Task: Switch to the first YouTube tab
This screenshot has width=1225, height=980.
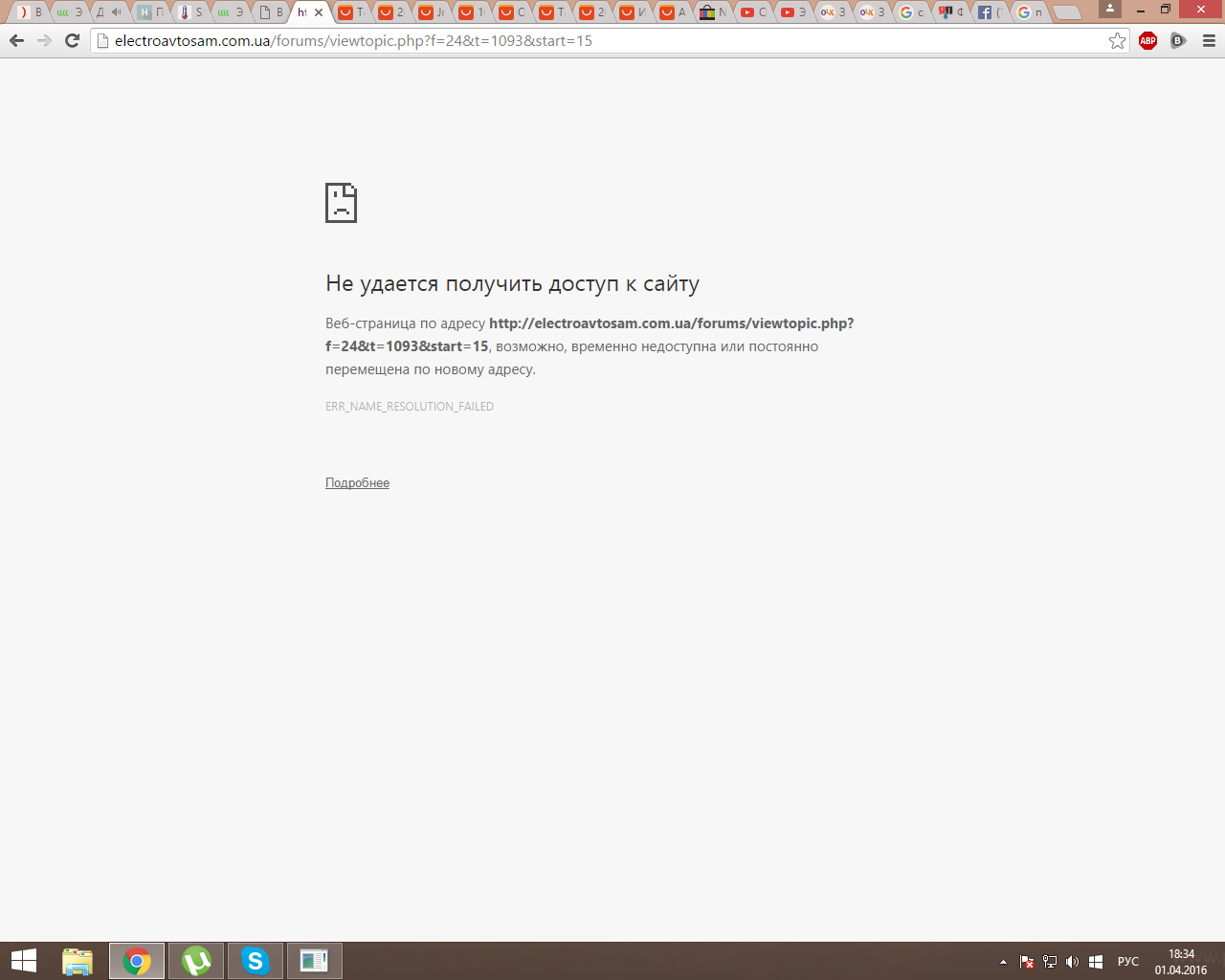Action: pyautogui.click(x=752, y=12)
